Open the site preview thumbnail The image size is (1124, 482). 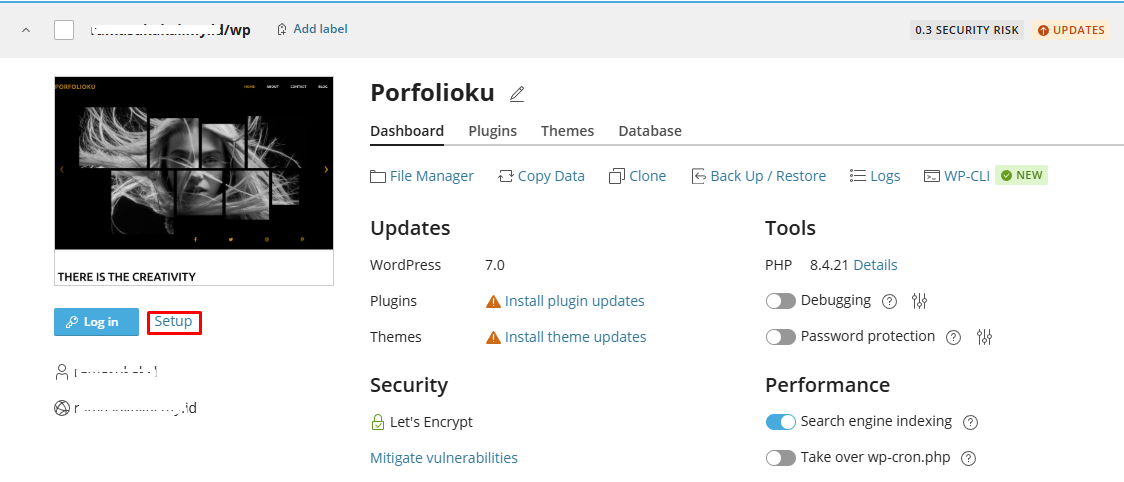(194, 181)
